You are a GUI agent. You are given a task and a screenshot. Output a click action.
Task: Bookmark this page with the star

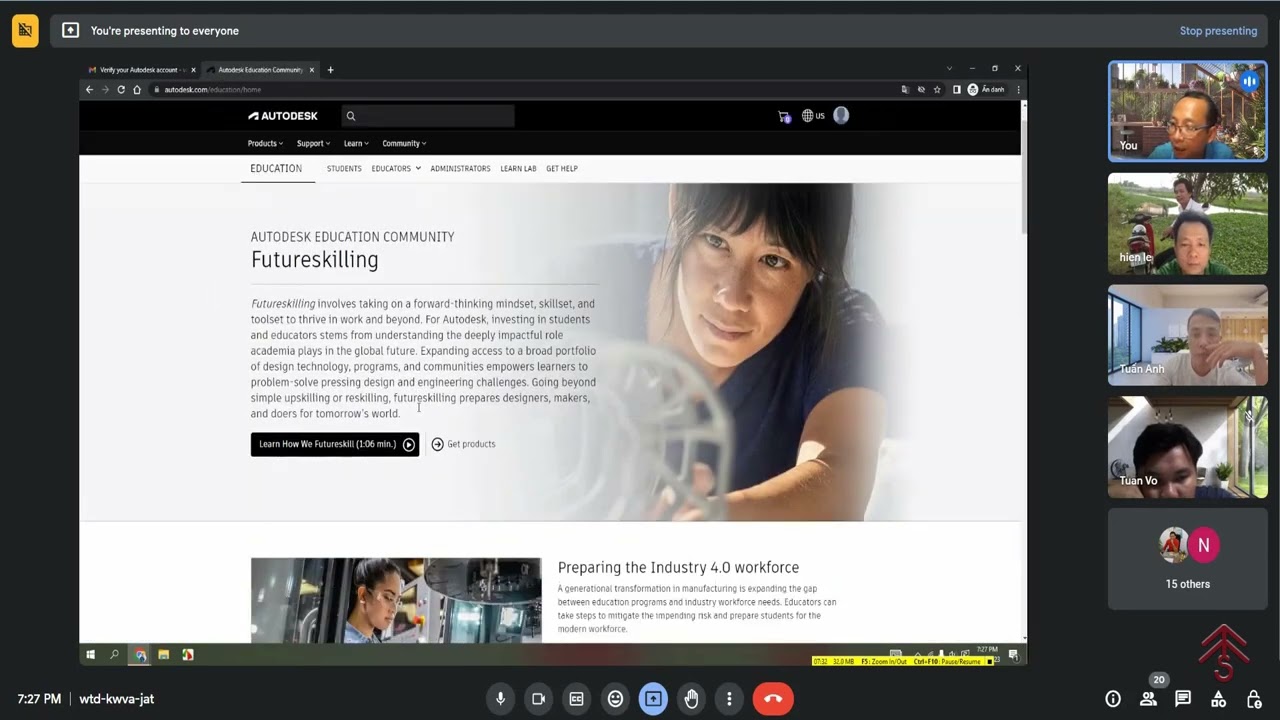[x=937, y=89]
